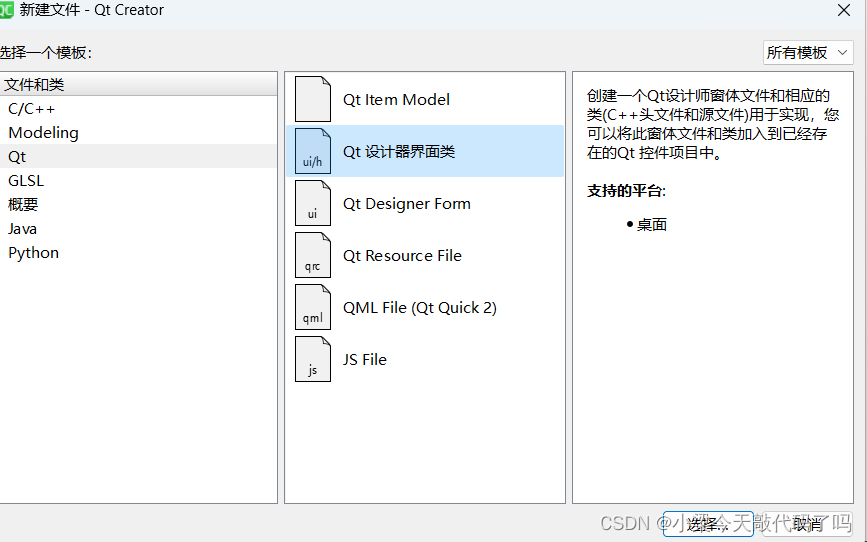Click the ui Designer Form file icon
867x542 pixels.
click(x=313, y=203)
